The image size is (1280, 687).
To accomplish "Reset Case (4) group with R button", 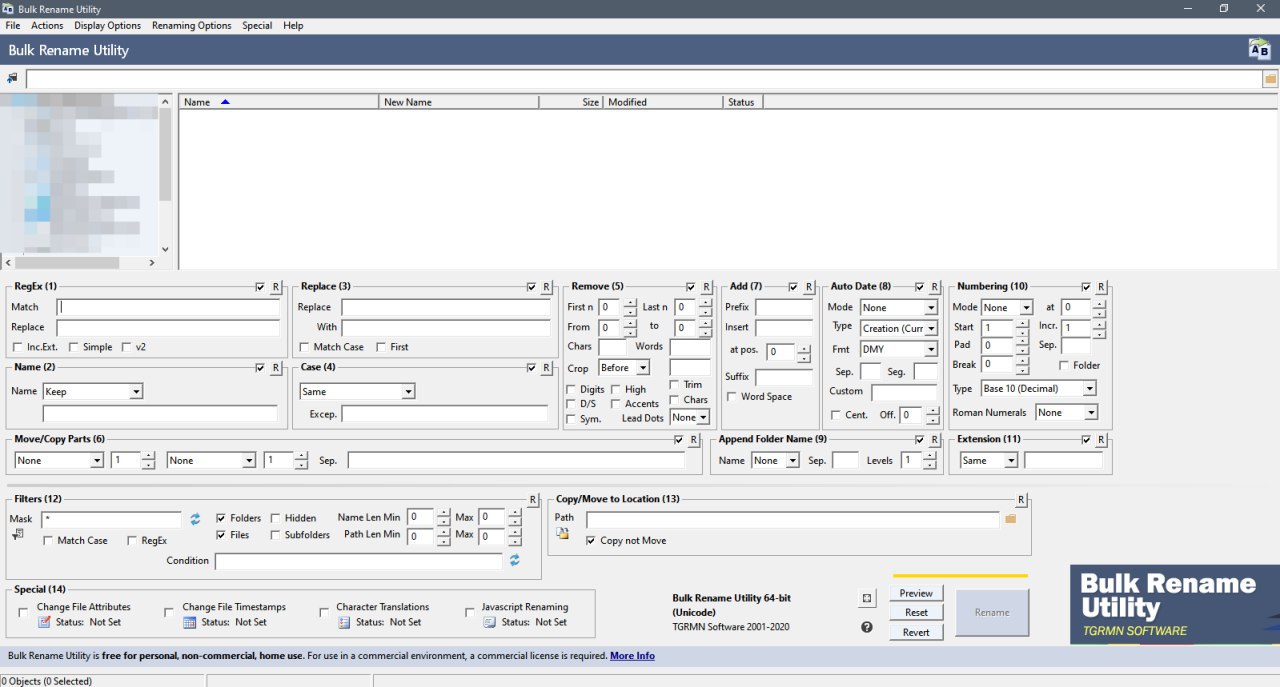I will click(547, 368).
